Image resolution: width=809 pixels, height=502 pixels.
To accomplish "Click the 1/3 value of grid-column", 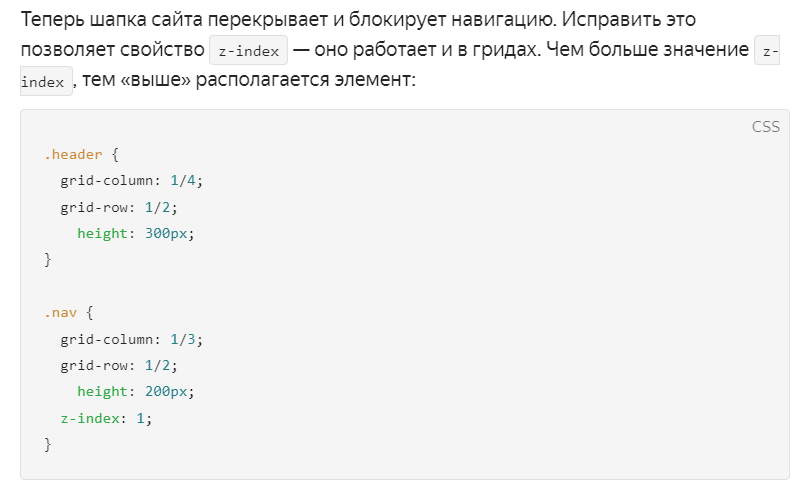I will coord(183,339).
